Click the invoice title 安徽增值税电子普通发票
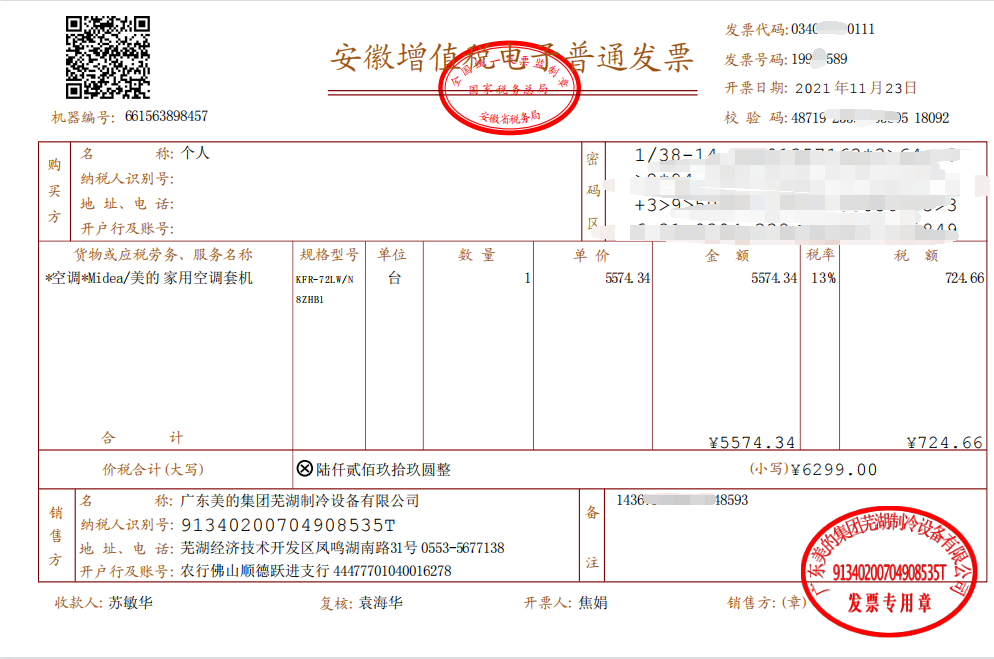This screenshot has height=659, width=994. pyautogui.click(x=512, y=58)
